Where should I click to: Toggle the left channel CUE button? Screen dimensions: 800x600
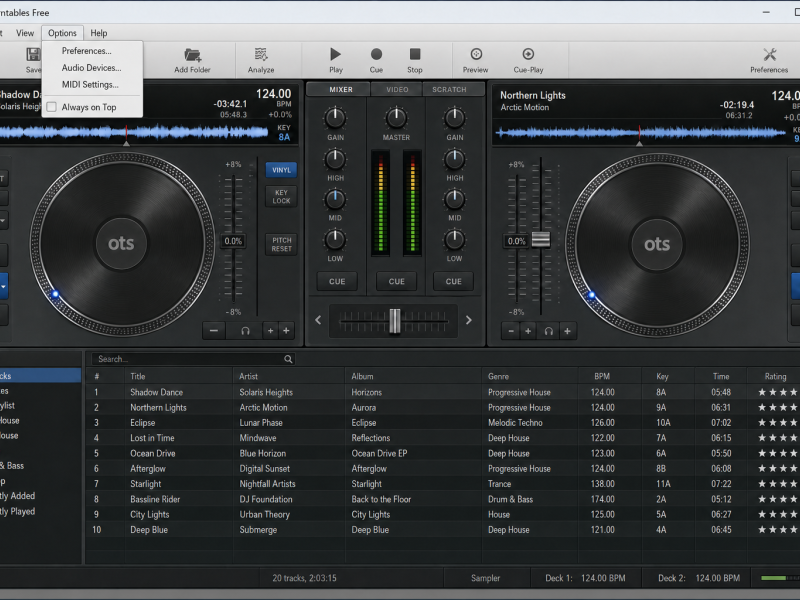point(337,281)
